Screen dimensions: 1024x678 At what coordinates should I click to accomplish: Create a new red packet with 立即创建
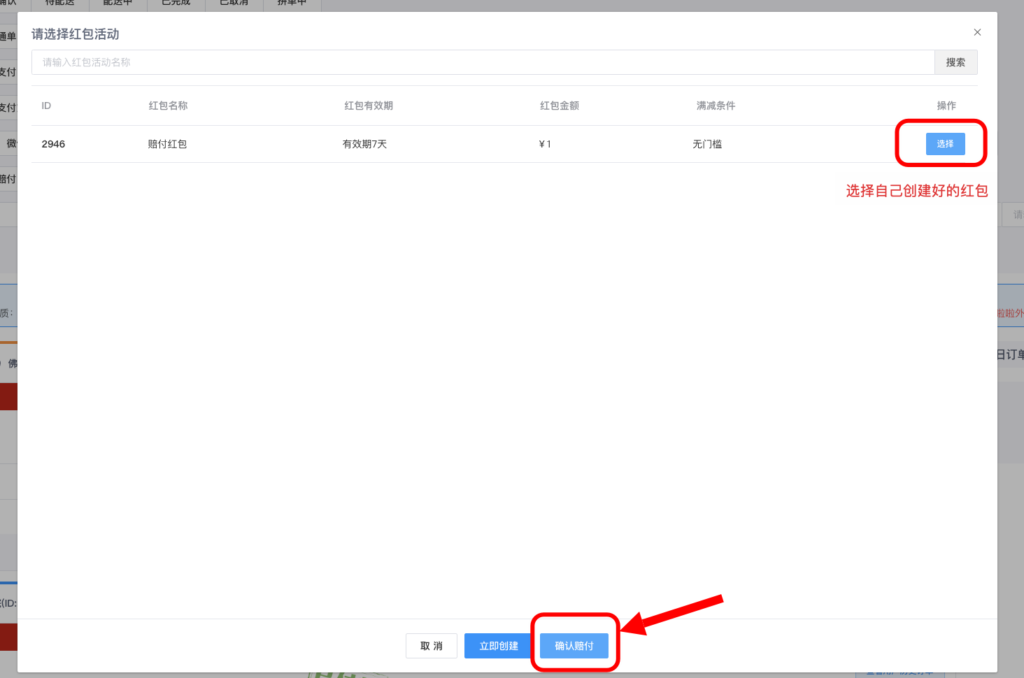[497, 645]
